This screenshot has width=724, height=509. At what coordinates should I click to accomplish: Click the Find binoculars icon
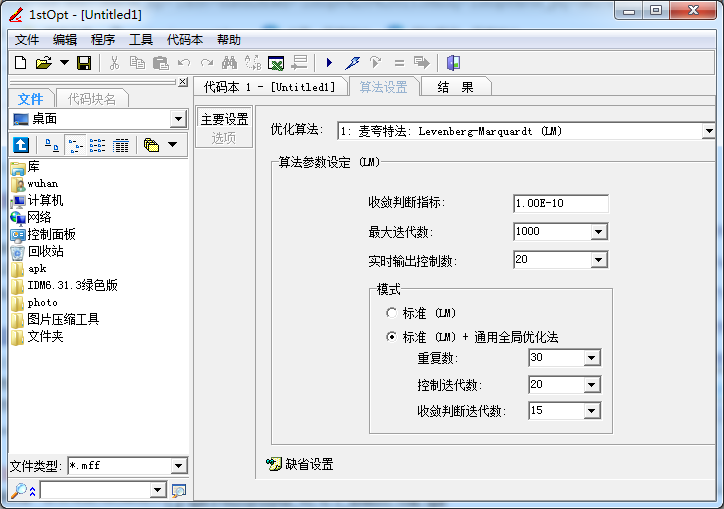[x=229, y=62]
